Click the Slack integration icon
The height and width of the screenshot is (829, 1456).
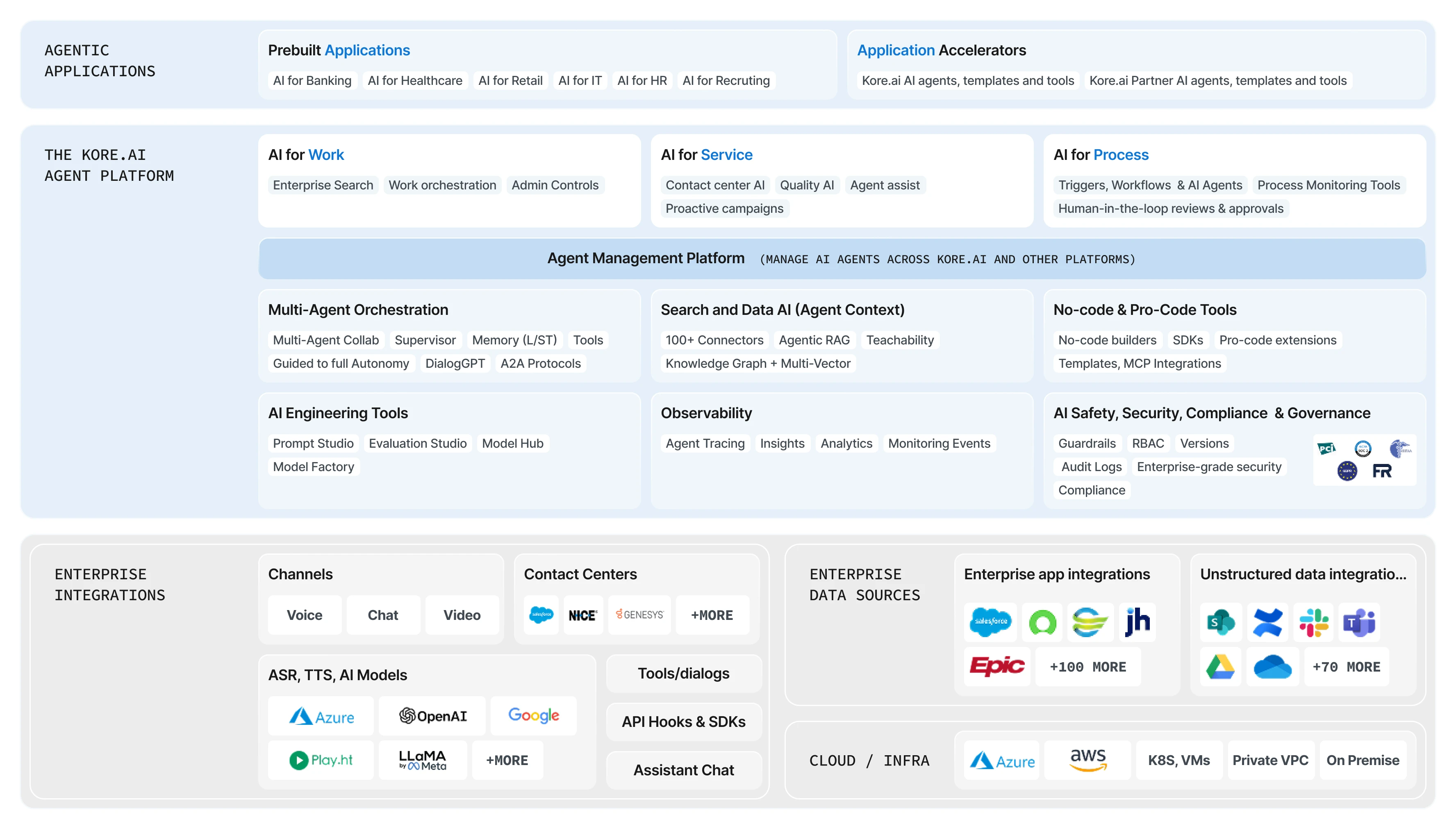tap(1313, 622)
